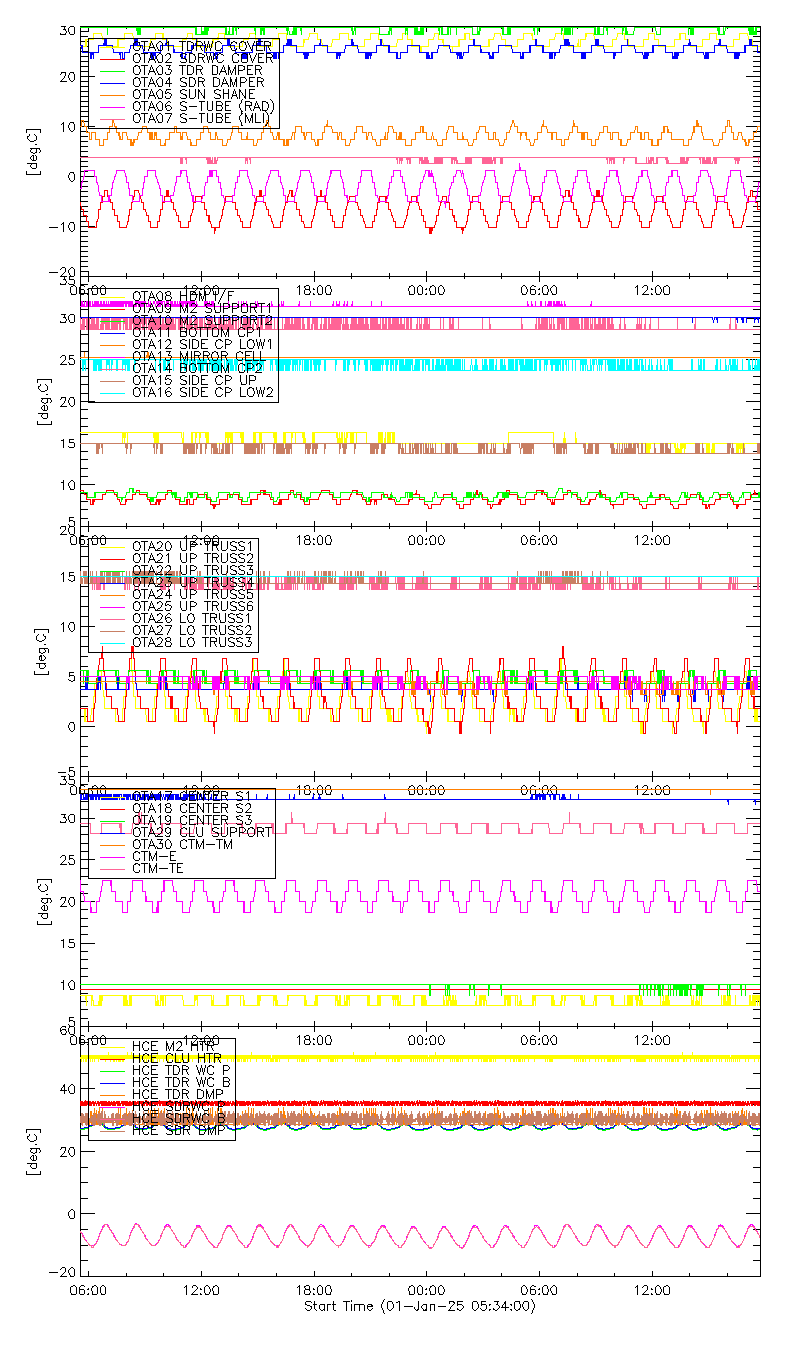Click the 'OTA29 CLU SUPPORT' legend entry
The image size is (800, 1350).
(x=201, y=832)
